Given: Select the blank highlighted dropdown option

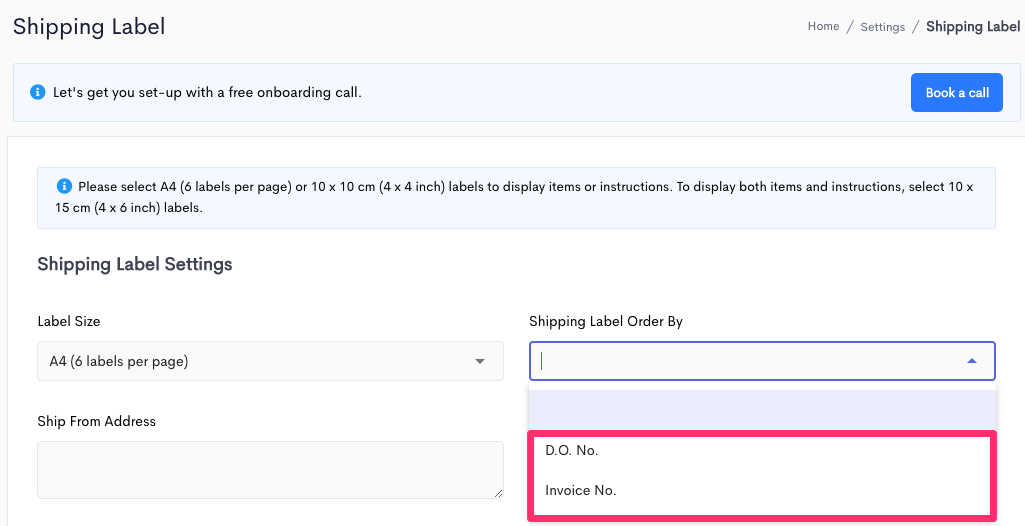Looking at the screenshot, I should click(x=762, y=410).
